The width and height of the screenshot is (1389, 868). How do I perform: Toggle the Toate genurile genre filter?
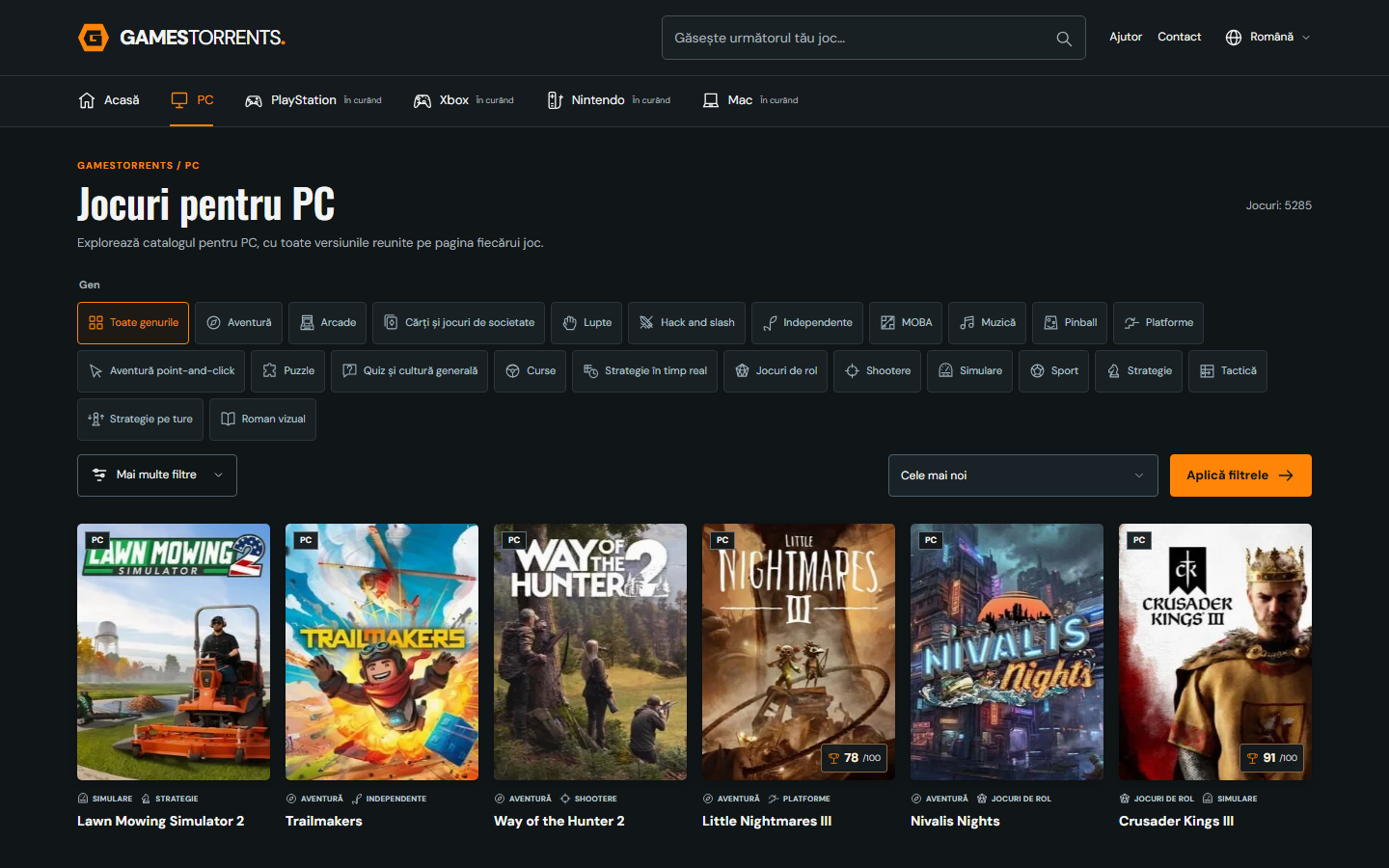tap(133, 323)
